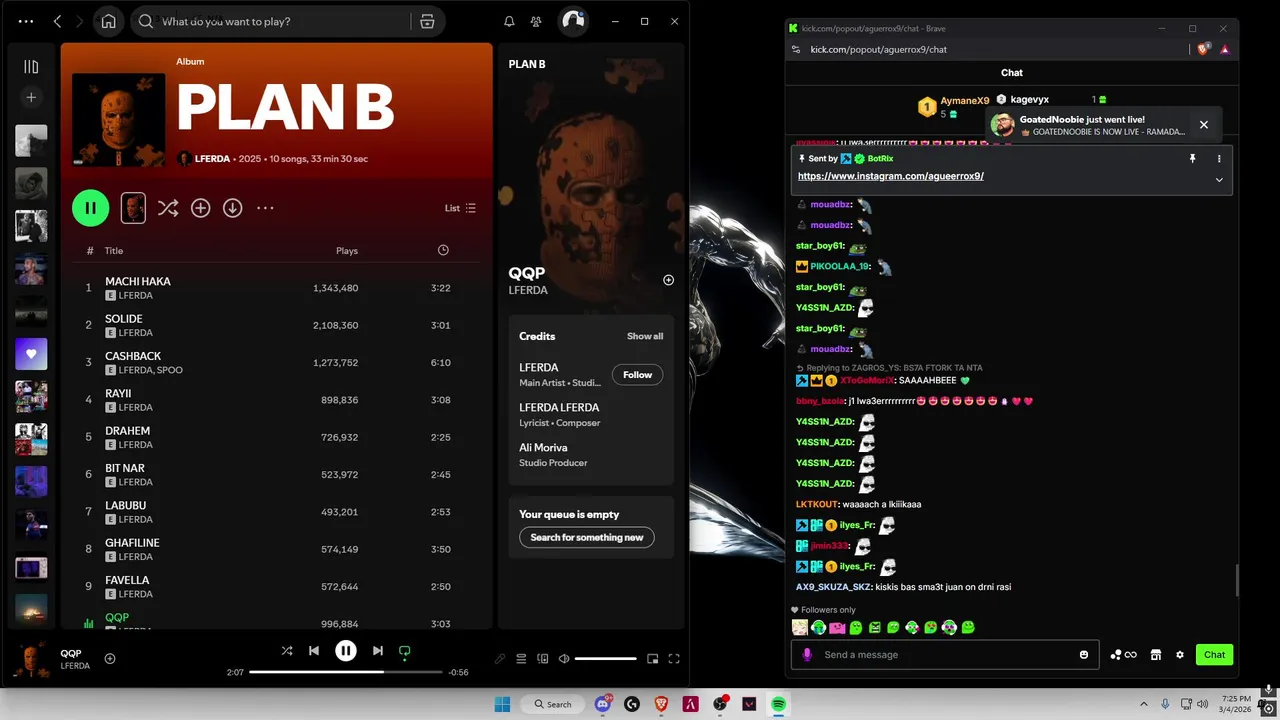Mute Spotify volume speaker icon
Image resolution: width=1280 pixels, height=720 pixels.
coord(564,659)
